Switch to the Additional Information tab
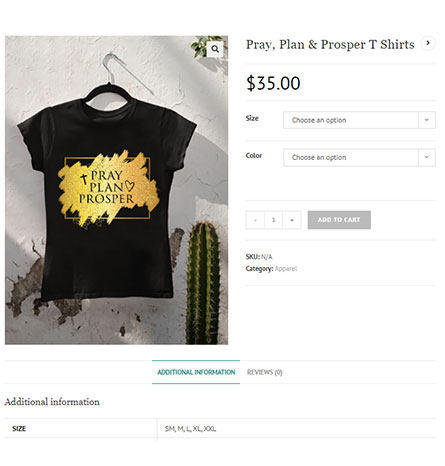This screenshot has height=466, width=445. click(196, 372)
